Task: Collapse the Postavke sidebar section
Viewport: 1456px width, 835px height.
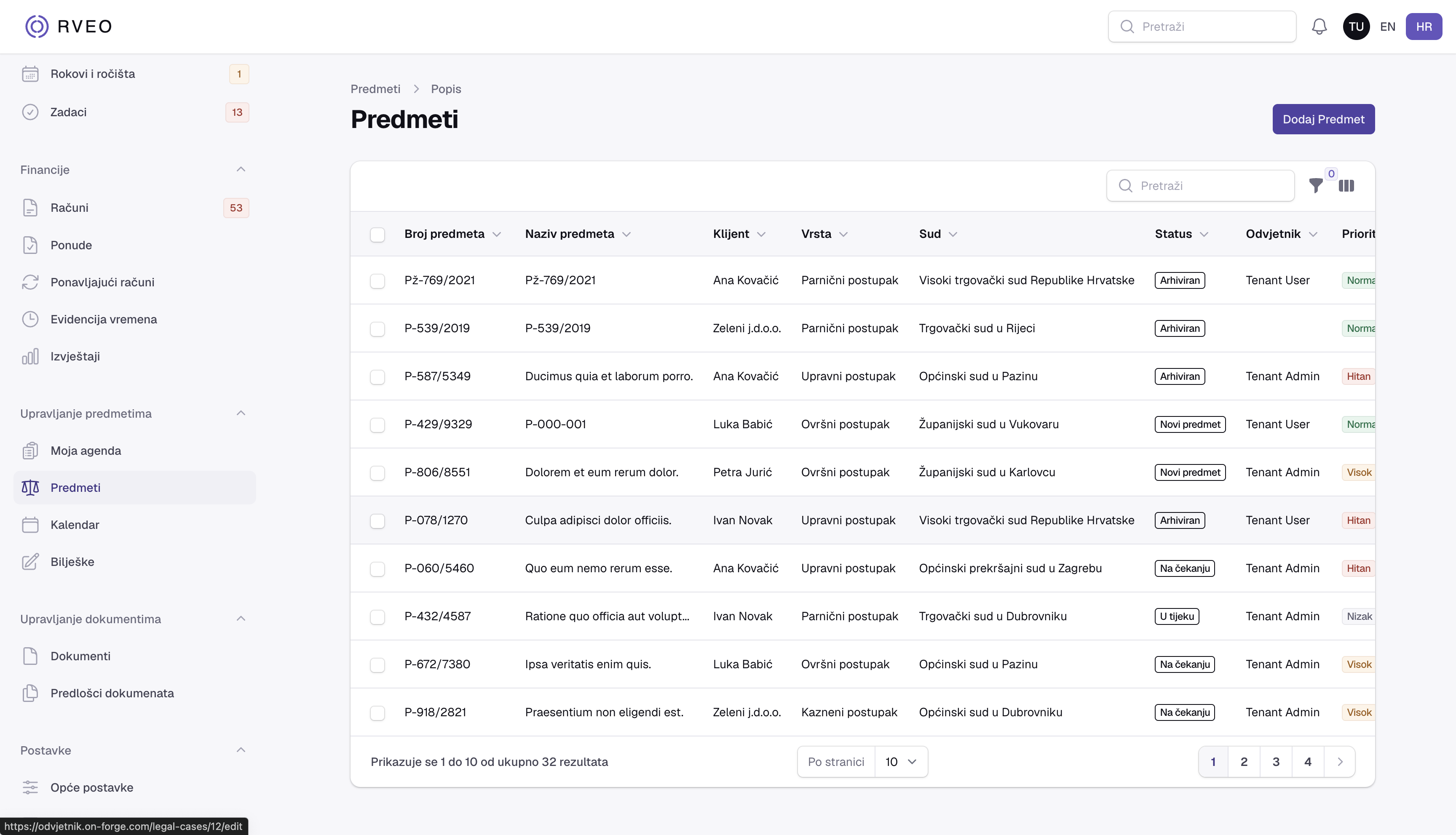Action: point(241,750)
